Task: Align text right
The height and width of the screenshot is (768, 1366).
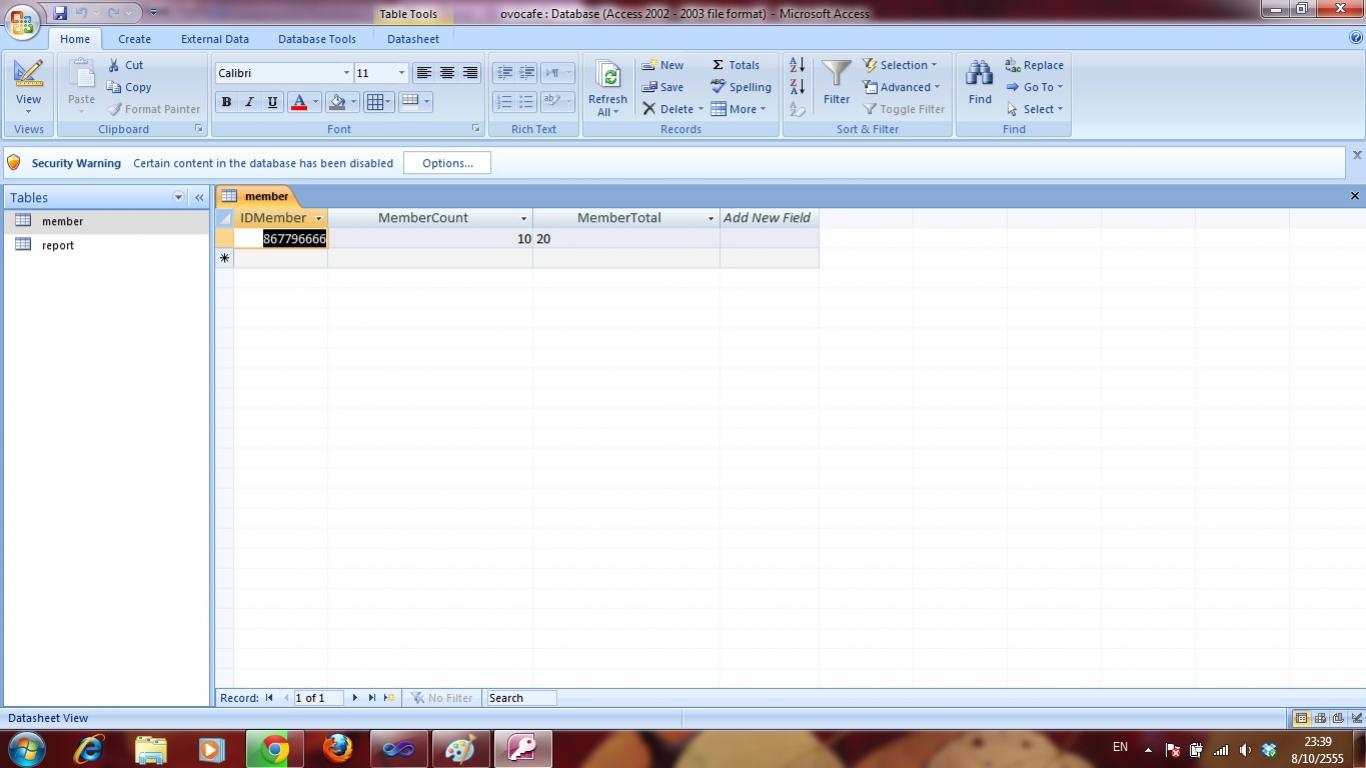Action: pyautogui.click(x=470, y=73)
